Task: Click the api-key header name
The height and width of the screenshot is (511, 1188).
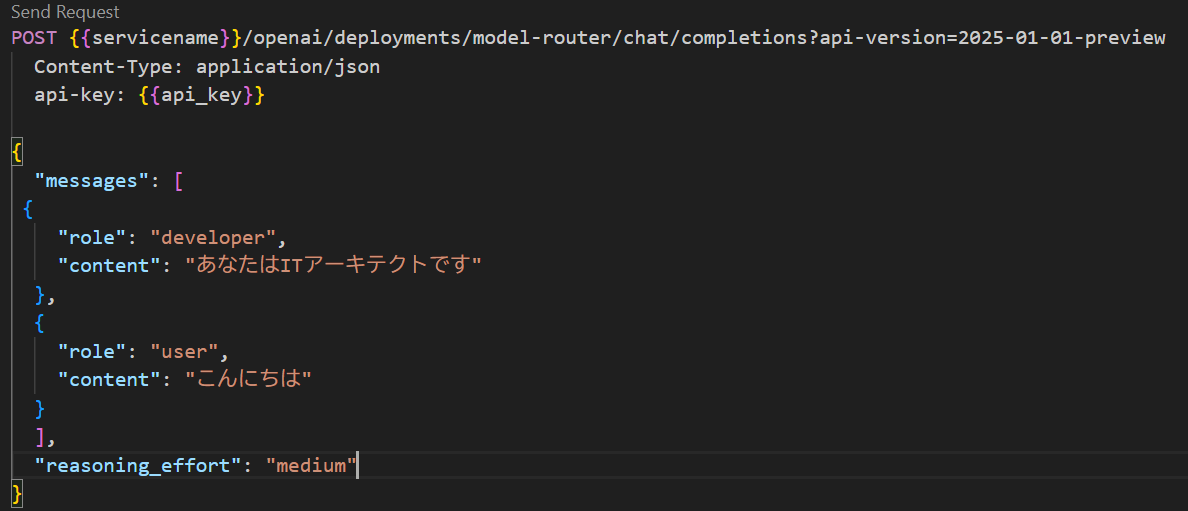Action: (73, 97)
